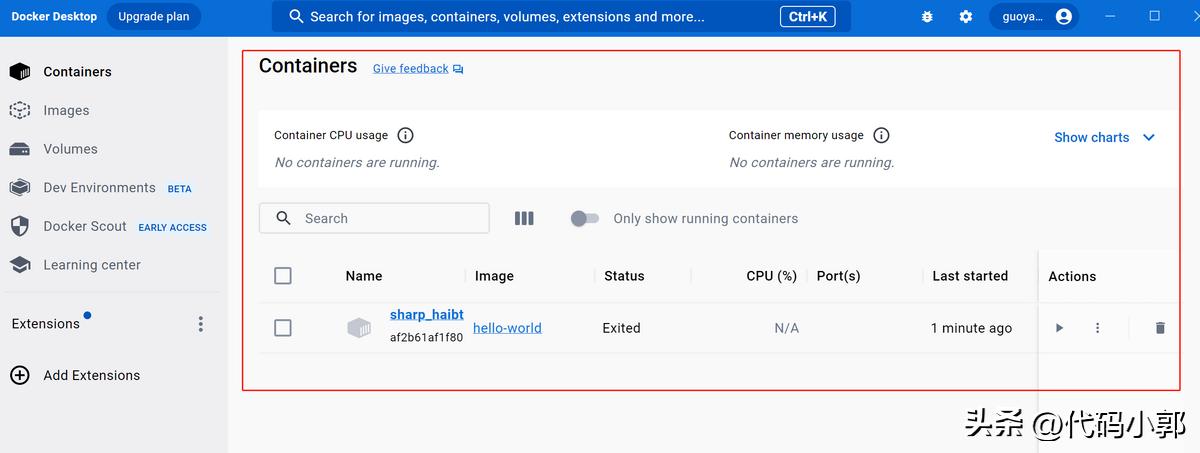Check the select-all containers checkbox
The height and width of the screenshot is (453, 1200).
click(283, 276)
